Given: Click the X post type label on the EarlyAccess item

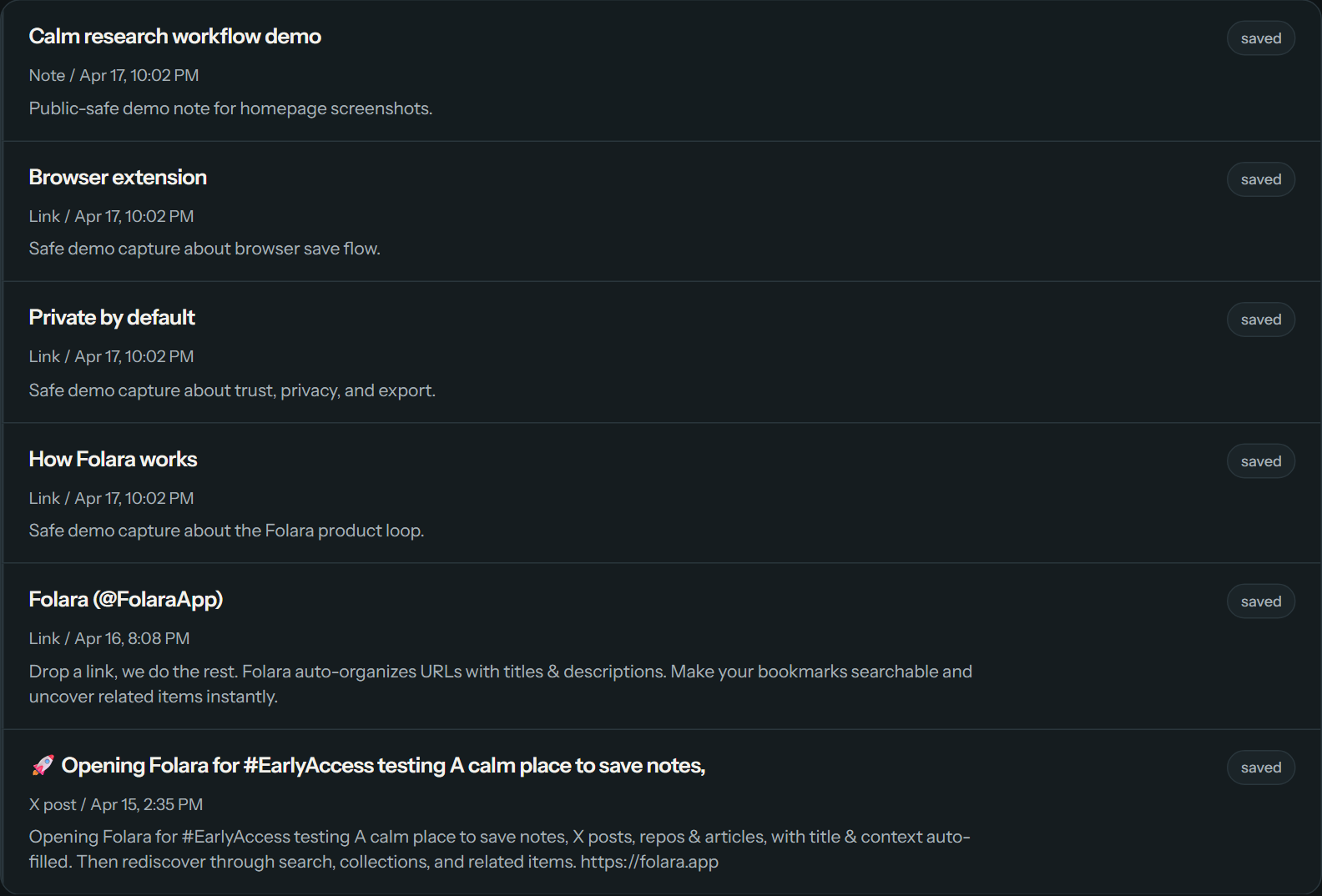Looking at the screenshot, I should tap(51, 803).
